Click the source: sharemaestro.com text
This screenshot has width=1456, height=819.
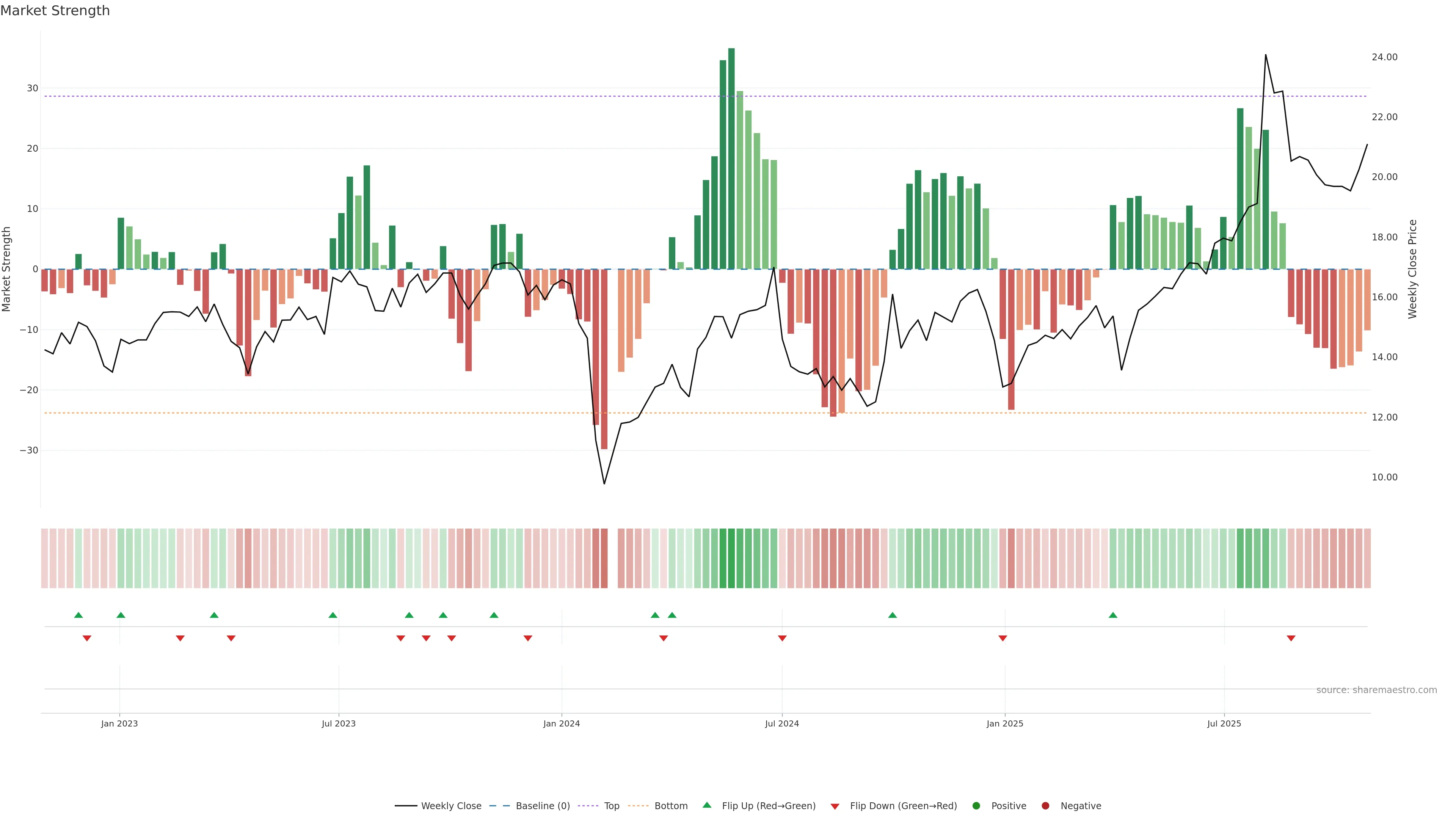coord(1376,690)
